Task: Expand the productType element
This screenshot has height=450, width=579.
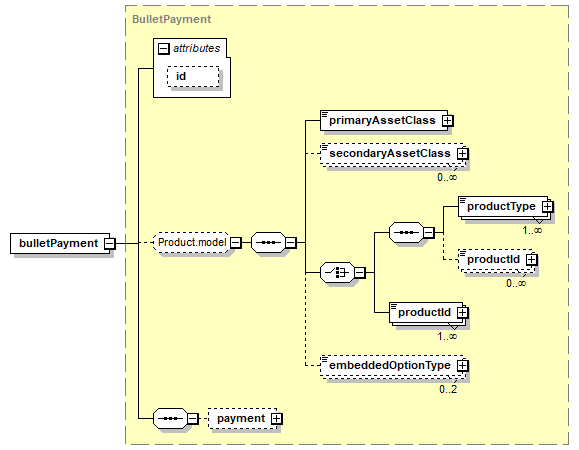Action: tap(548, 206)
